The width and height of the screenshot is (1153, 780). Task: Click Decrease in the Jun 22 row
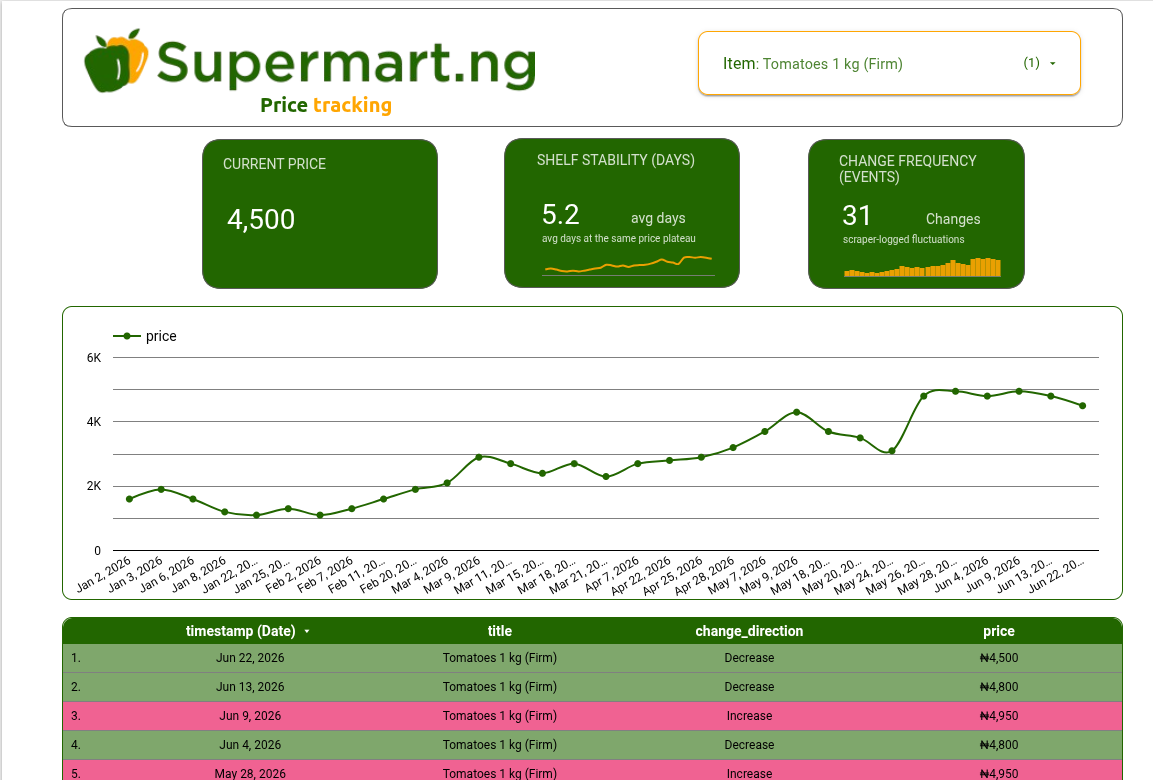[749, 658]
